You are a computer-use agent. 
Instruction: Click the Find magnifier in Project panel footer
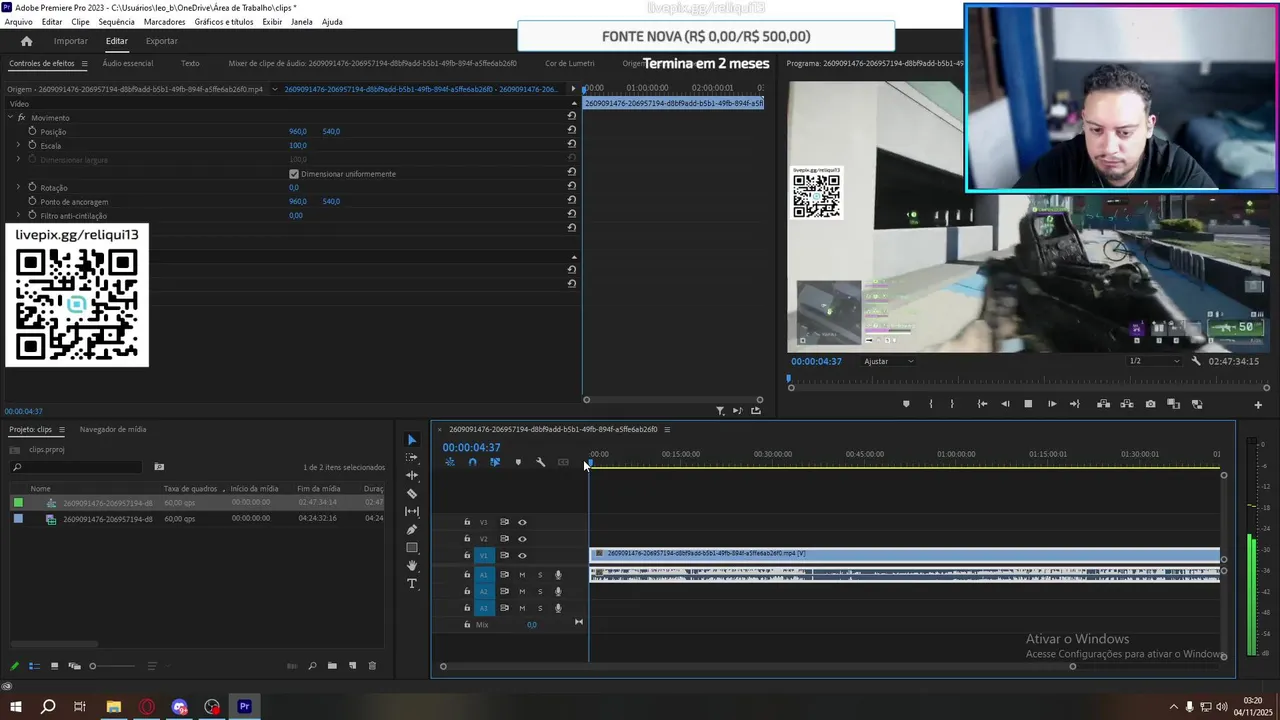coord(312,666)
